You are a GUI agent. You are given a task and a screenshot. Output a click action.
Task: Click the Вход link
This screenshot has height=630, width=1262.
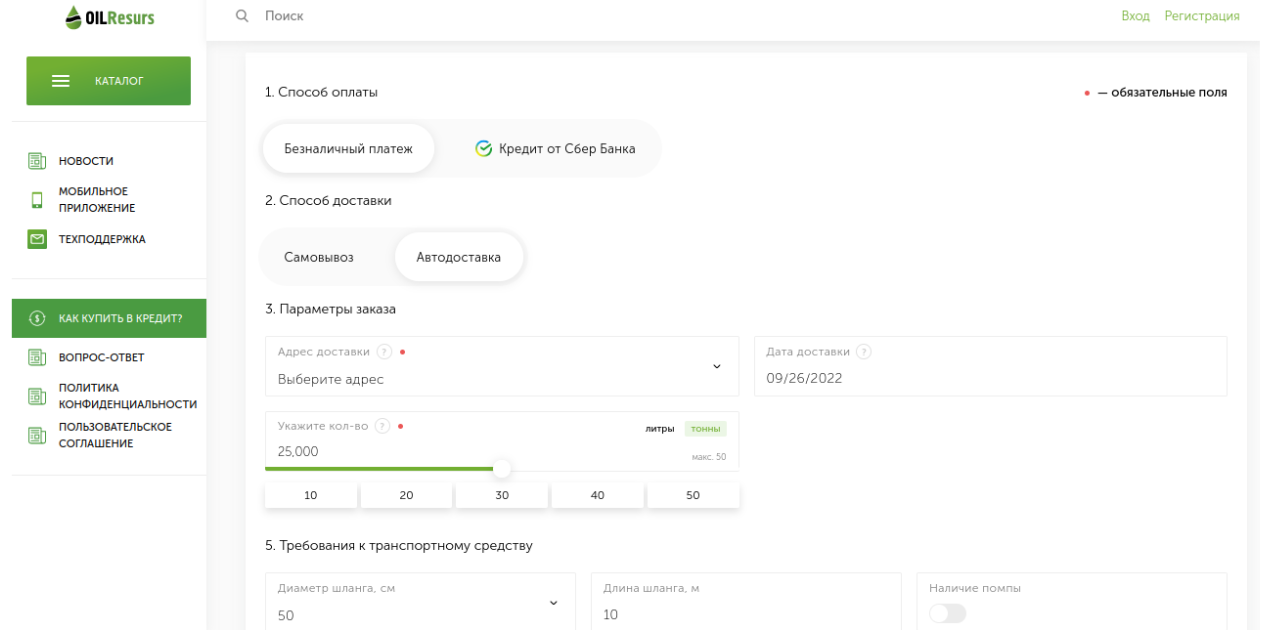[x=1135, y=16]
